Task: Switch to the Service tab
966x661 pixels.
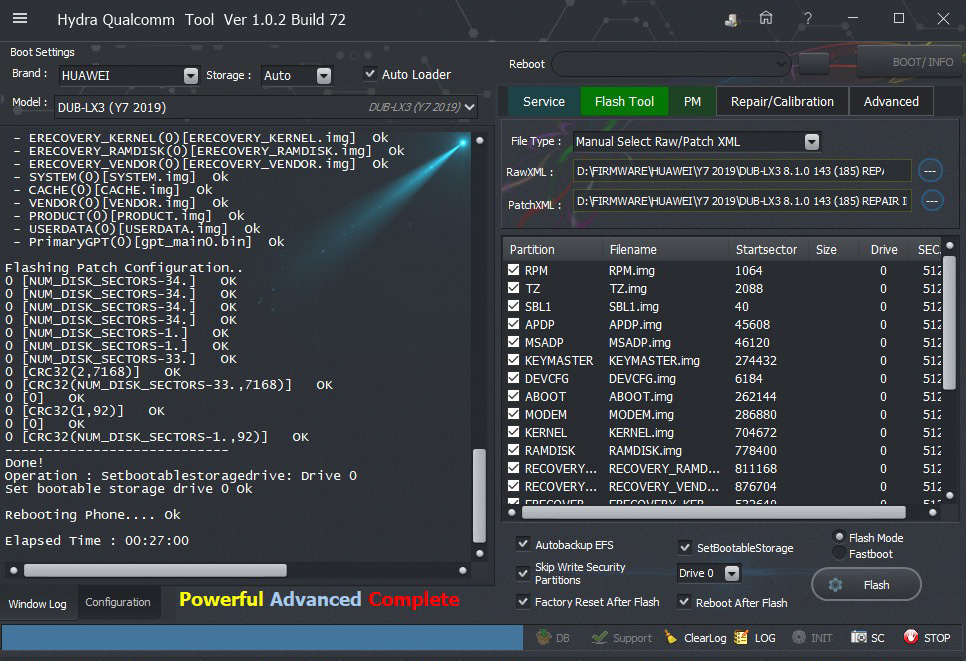Action: tap(544, 102)
